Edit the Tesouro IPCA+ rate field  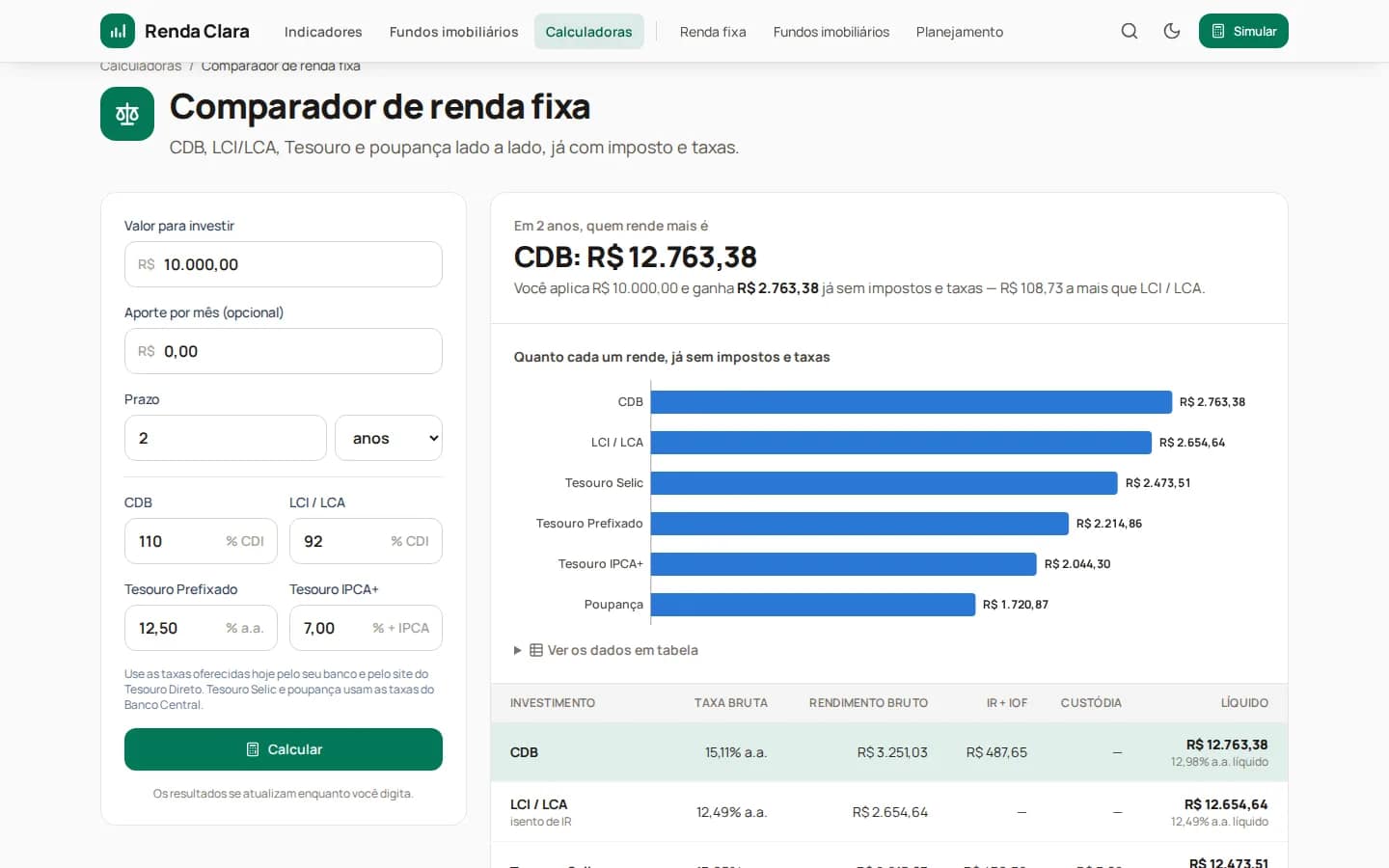tap(366, 628)
